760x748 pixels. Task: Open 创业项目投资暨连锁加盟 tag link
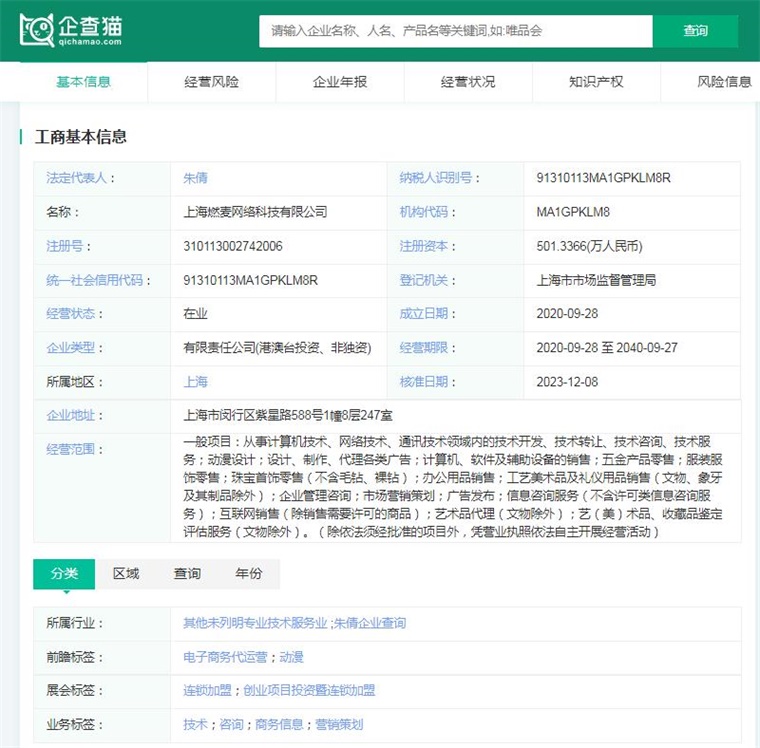pos(309,690)
